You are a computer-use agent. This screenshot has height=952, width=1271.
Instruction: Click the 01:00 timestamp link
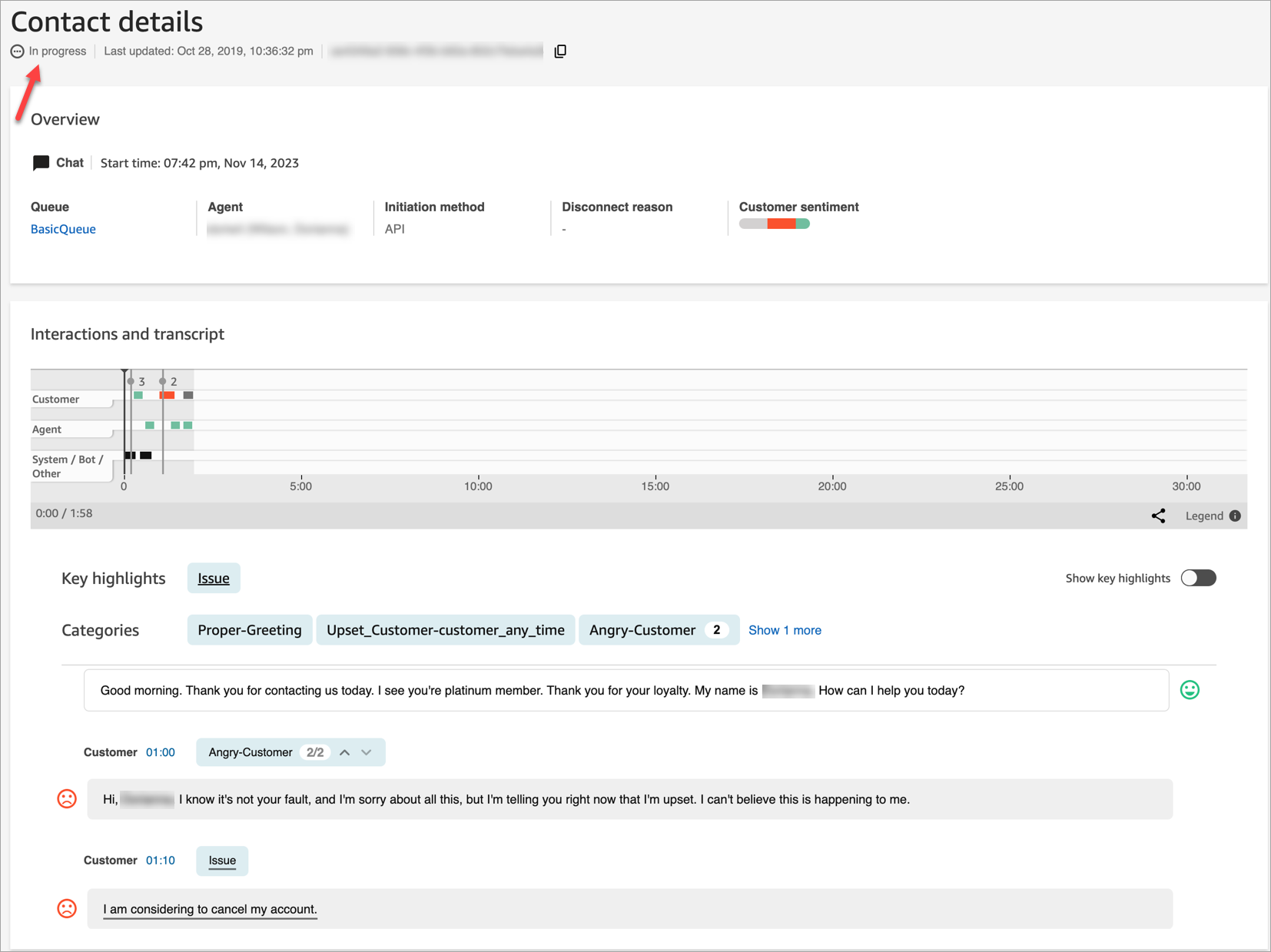tap(161, 752)
